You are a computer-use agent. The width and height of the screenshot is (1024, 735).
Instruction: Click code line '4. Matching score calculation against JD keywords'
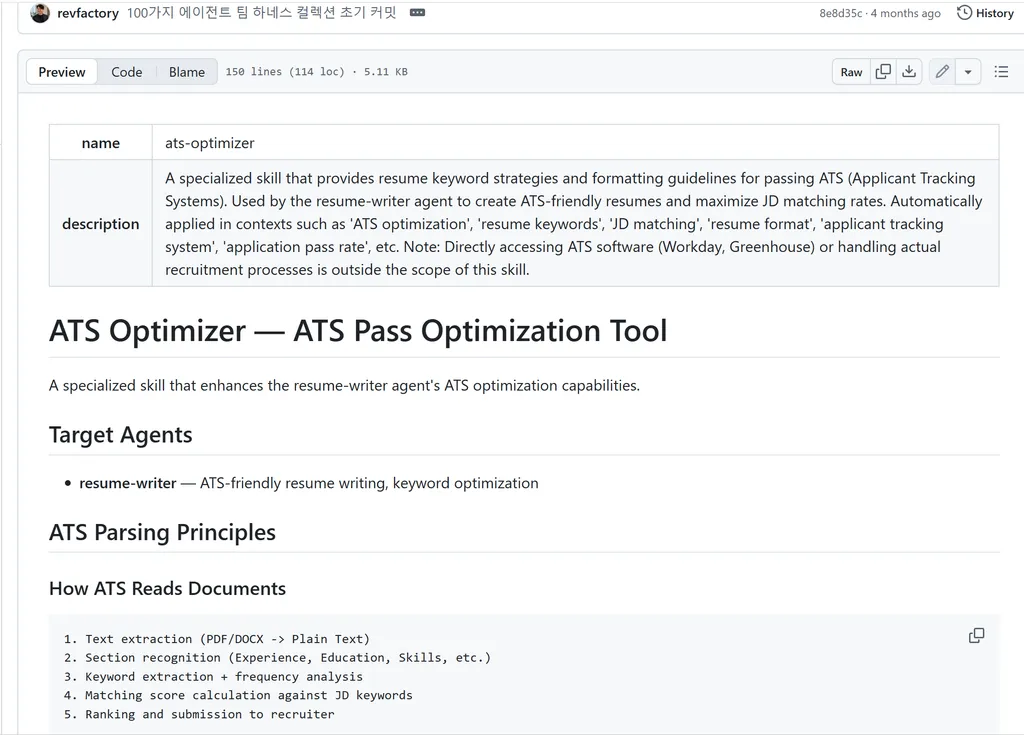point(238,696)
